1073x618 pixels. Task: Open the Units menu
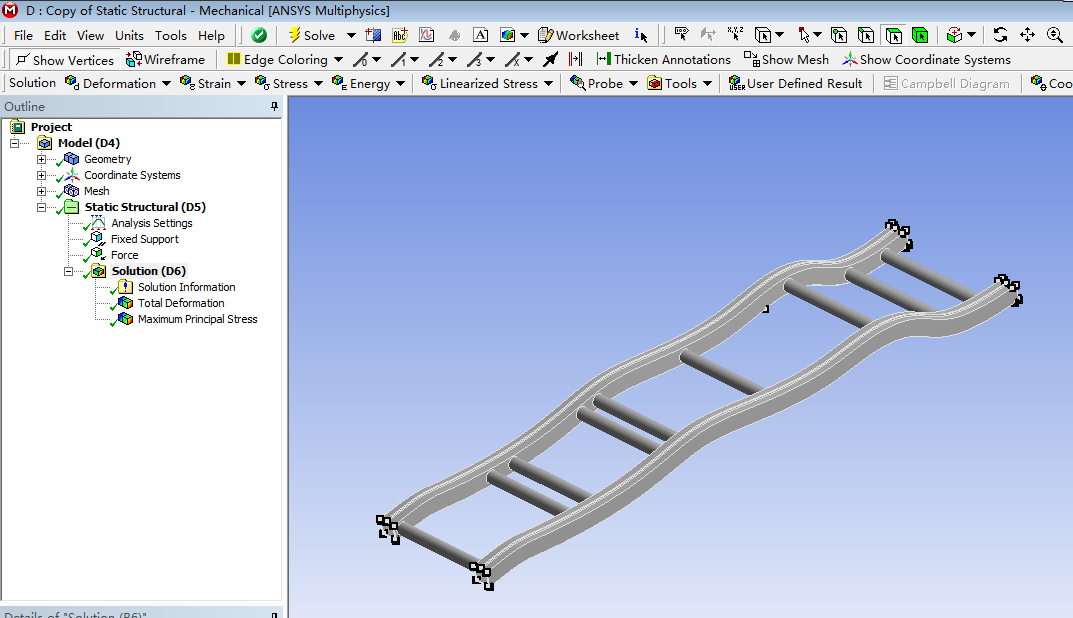point(129,36)
